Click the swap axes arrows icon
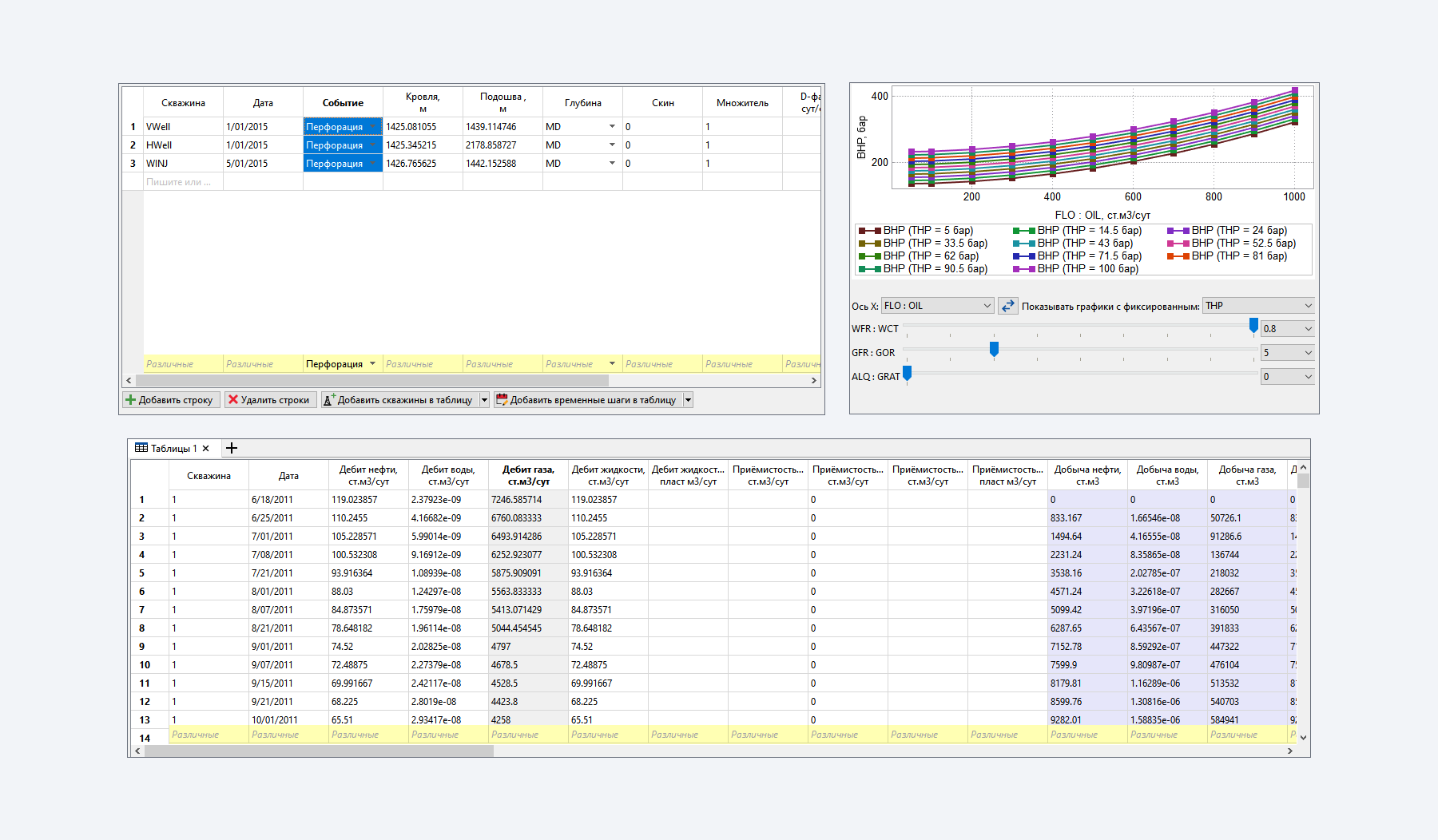 pyautogui.click(x=1008, y=306)
